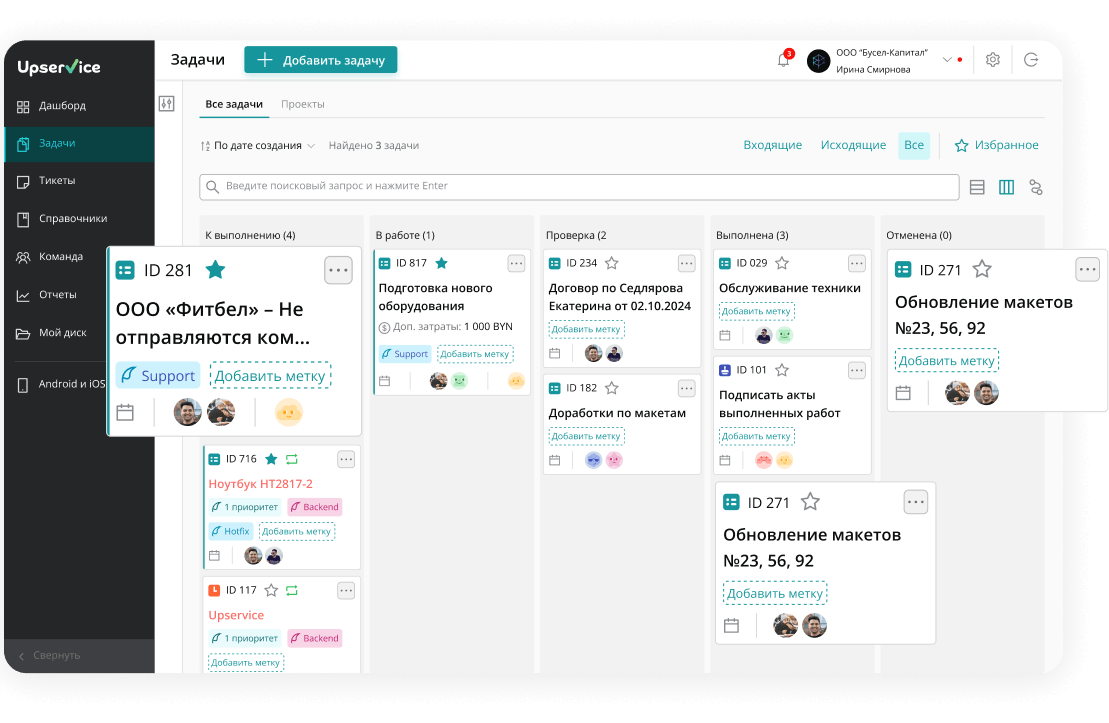The image size is (1109, 723).
Task: Switch to list view layout icon
Action: 977,187
